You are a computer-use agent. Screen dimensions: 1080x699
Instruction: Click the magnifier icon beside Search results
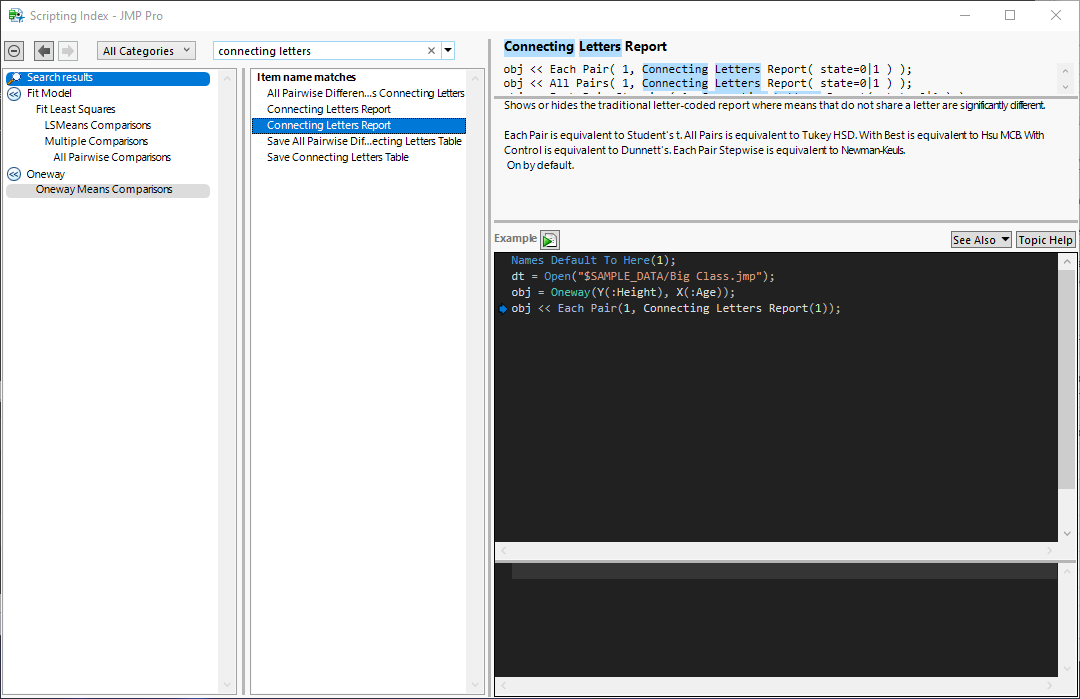pos(15,78)
